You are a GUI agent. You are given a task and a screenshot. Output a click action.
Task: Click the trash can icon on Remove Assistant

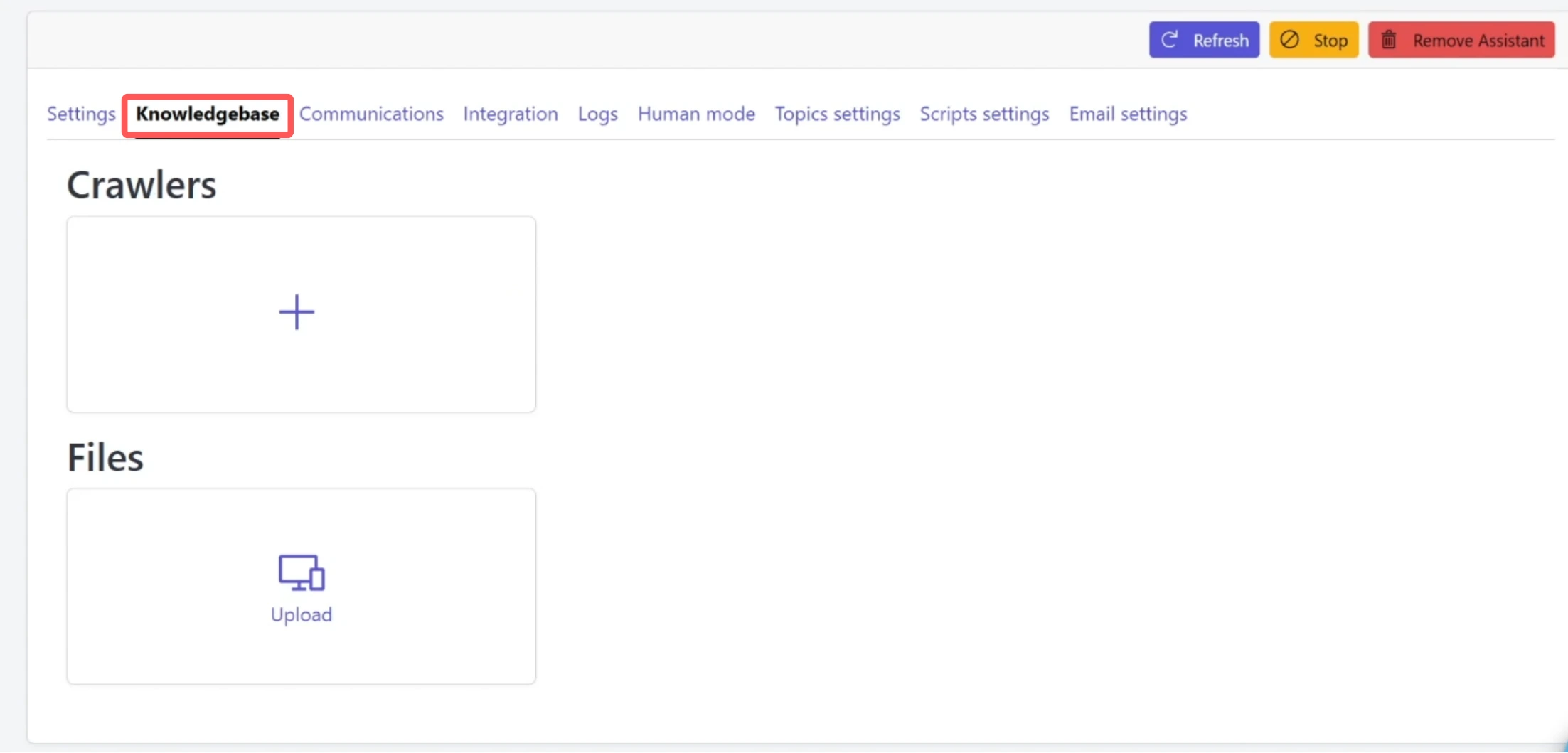coord(1388,40)
